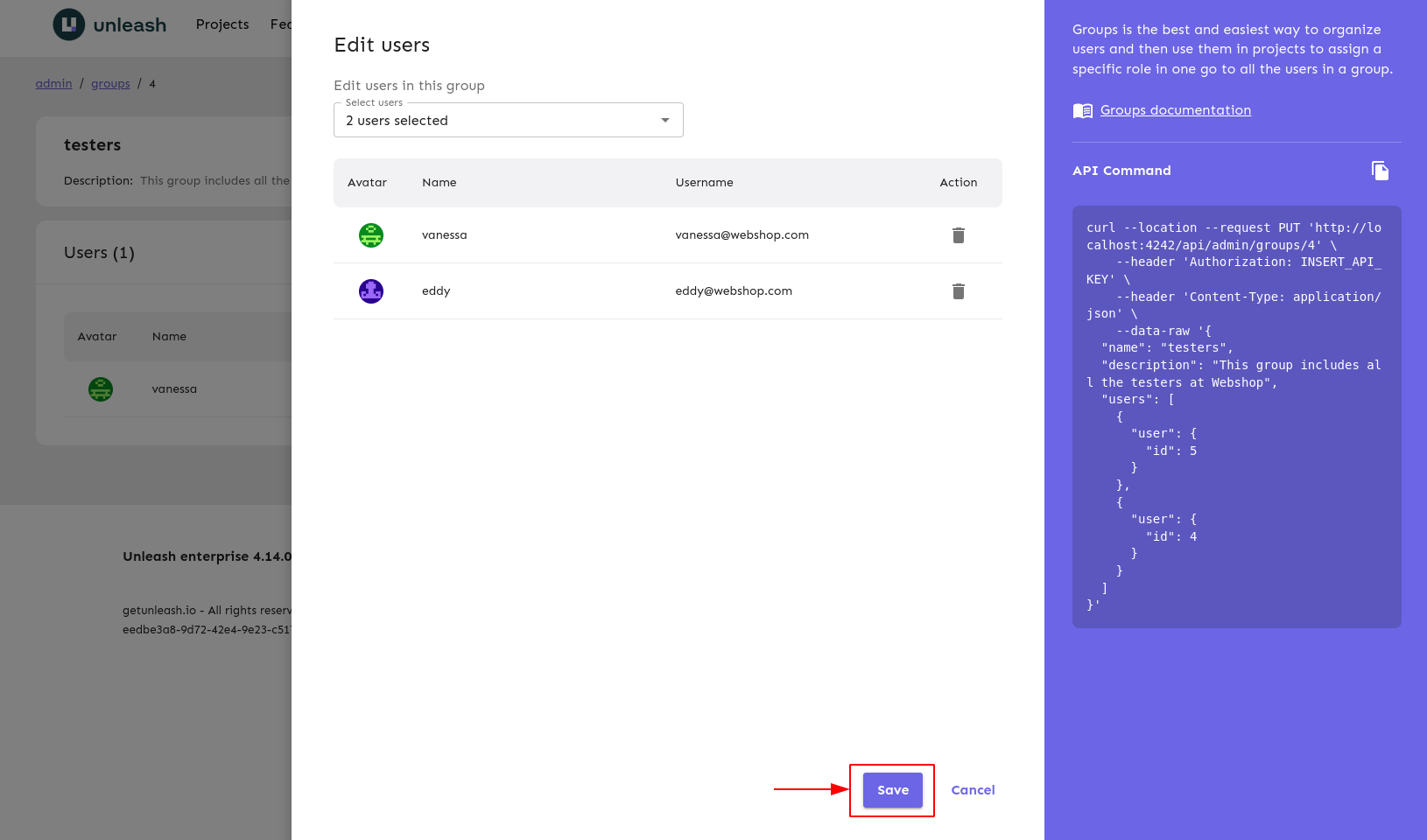1427x840 pixels.
Task: Click vanessa's green avatar in the table
Action: pos(370,234)
